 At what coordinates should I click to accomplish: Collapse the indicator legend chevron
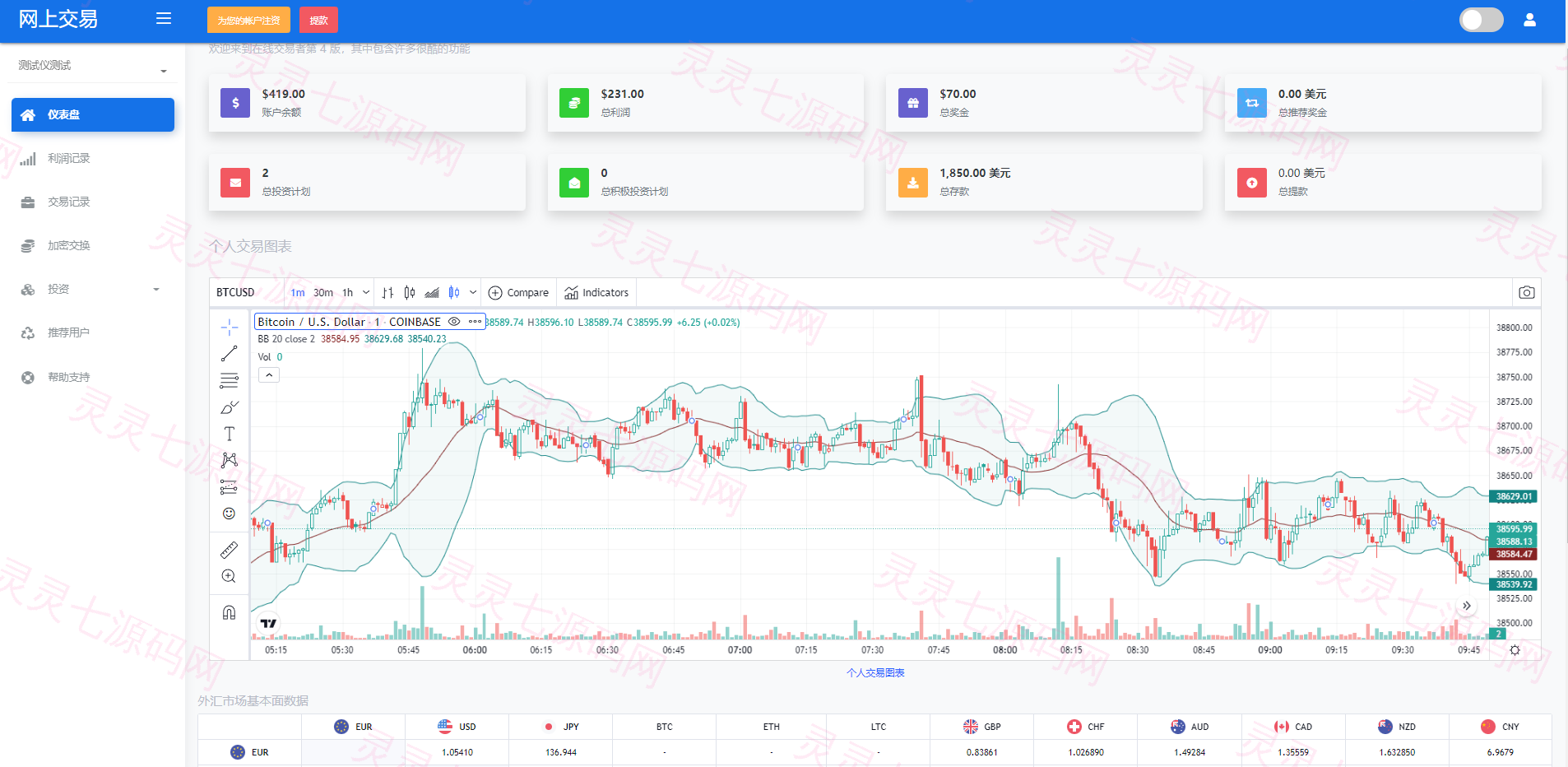[269, 374]
